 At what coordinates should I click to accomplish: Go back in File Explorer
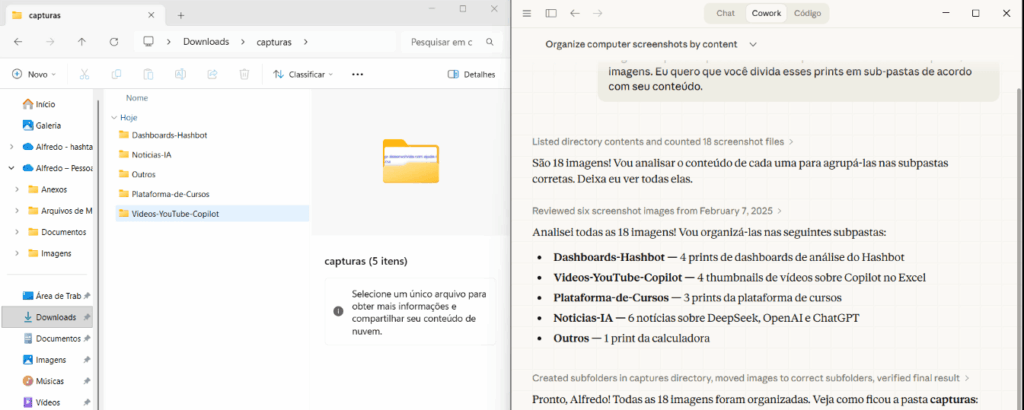[18, 42]
